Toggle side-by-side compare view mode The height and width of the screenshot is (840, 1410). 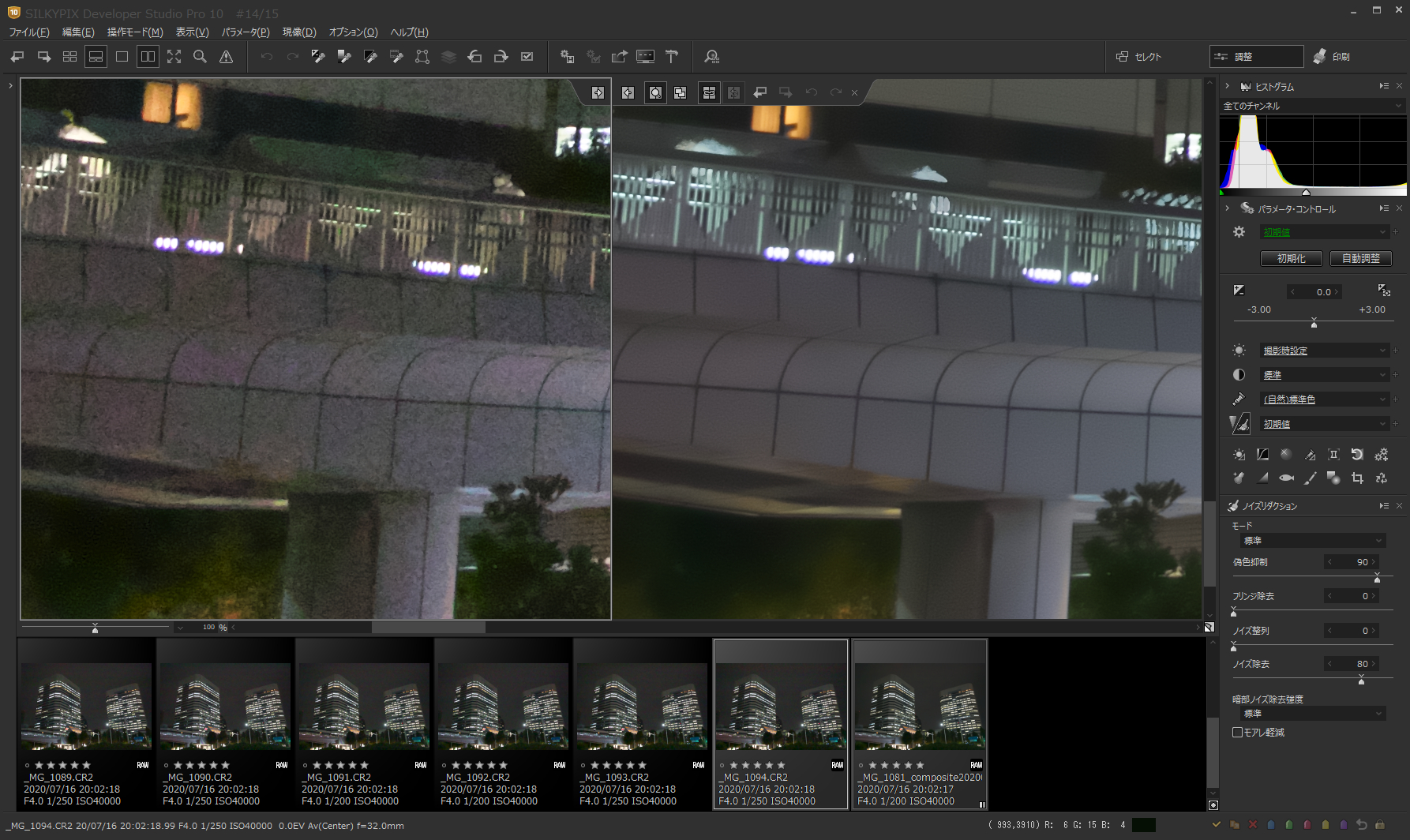coord(148,57)
